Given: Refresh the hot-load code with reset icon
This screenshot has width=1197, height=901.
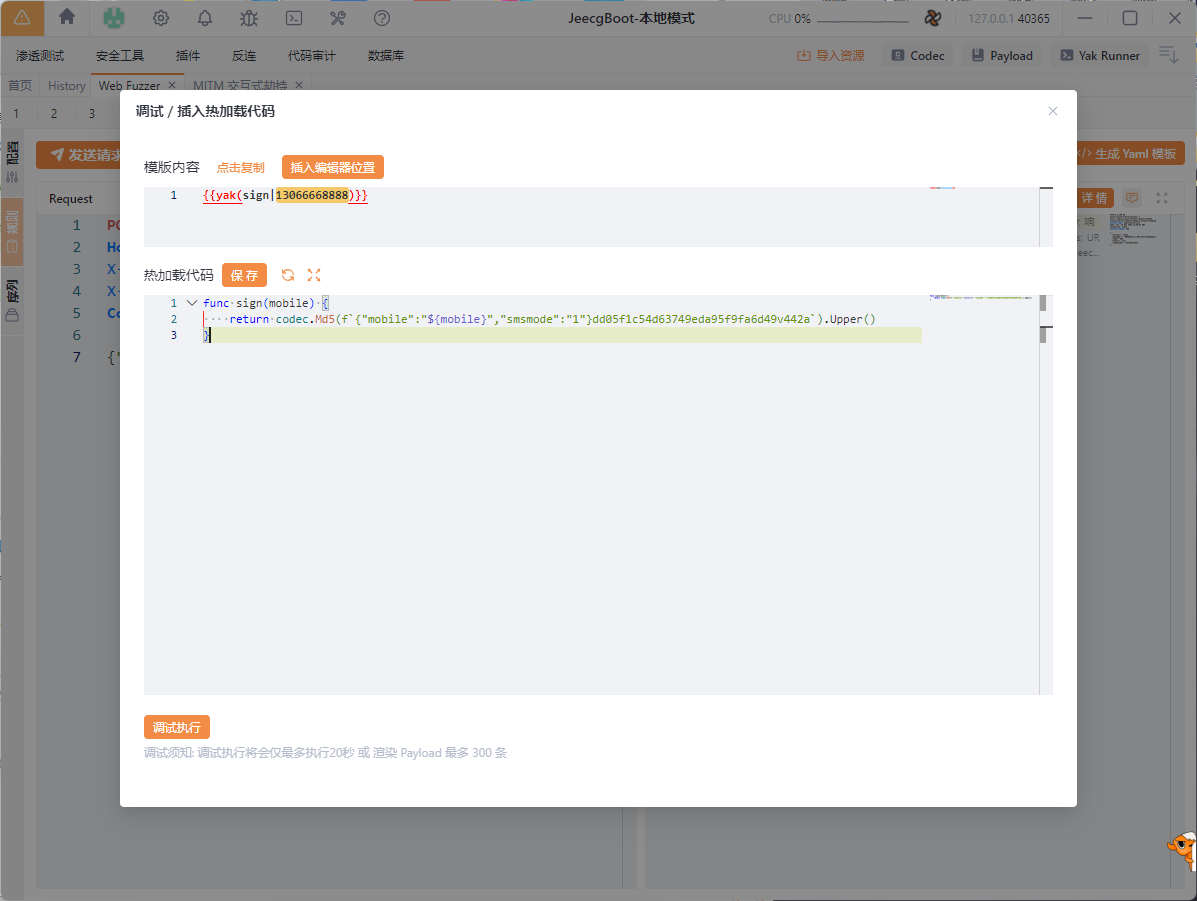Looking at the screenshot, I should (x=288, y=275).
